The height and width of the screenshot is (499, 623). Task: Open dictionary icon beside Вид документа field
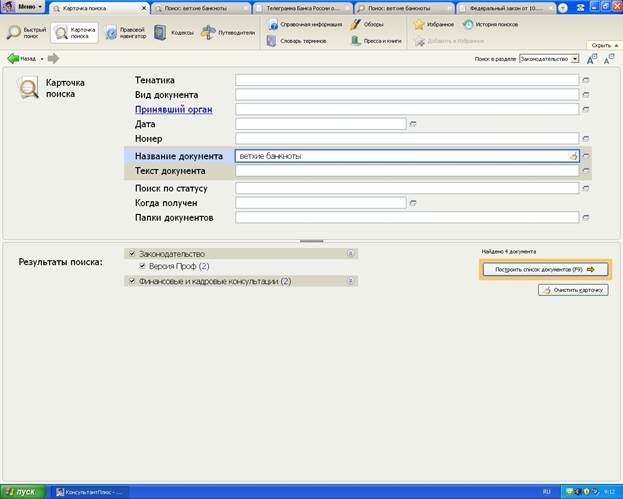coord(586,95)
